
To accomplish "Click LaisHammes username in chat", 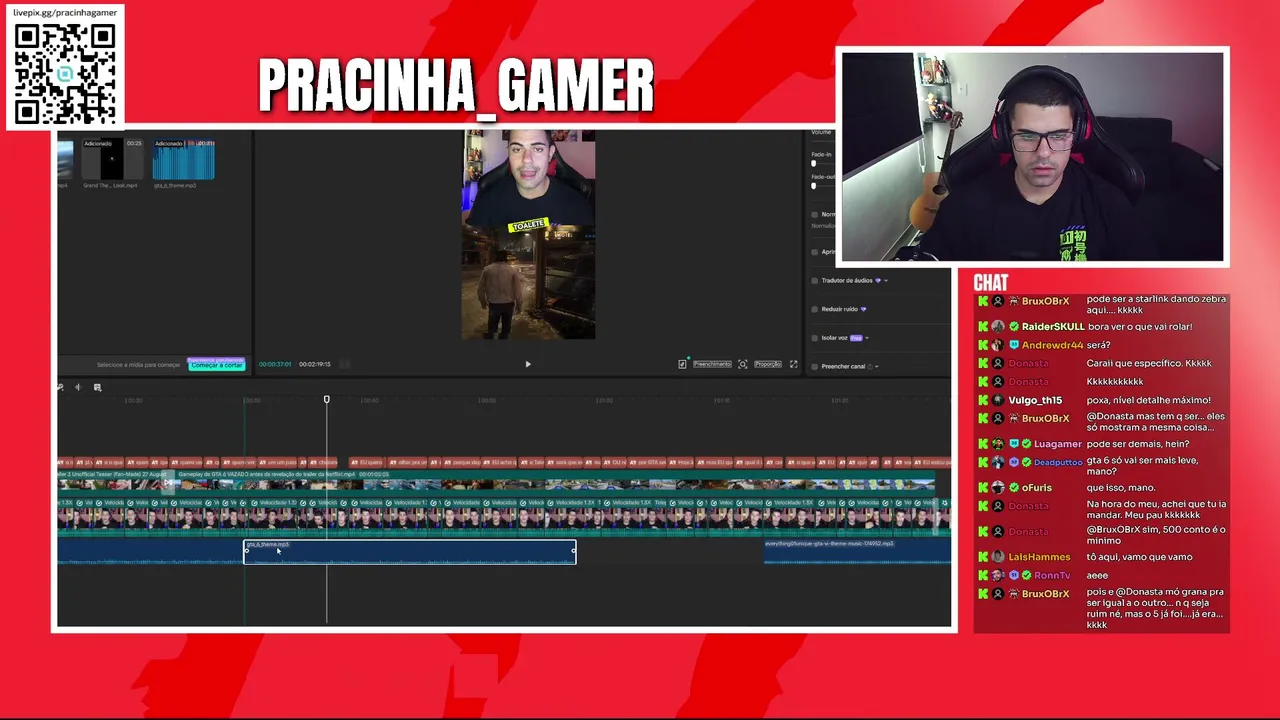I will coord(1039,557).
